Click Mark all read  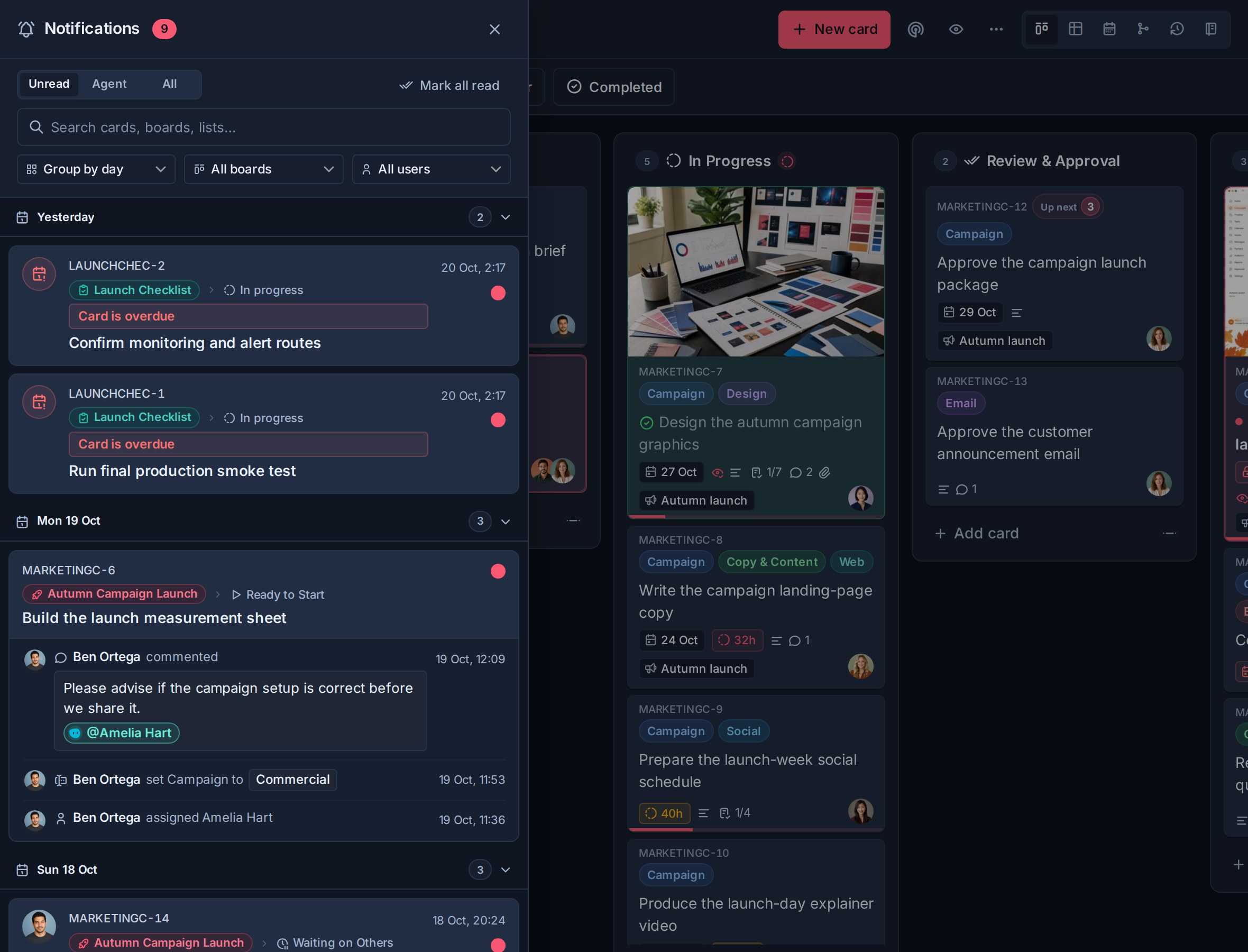448,85
